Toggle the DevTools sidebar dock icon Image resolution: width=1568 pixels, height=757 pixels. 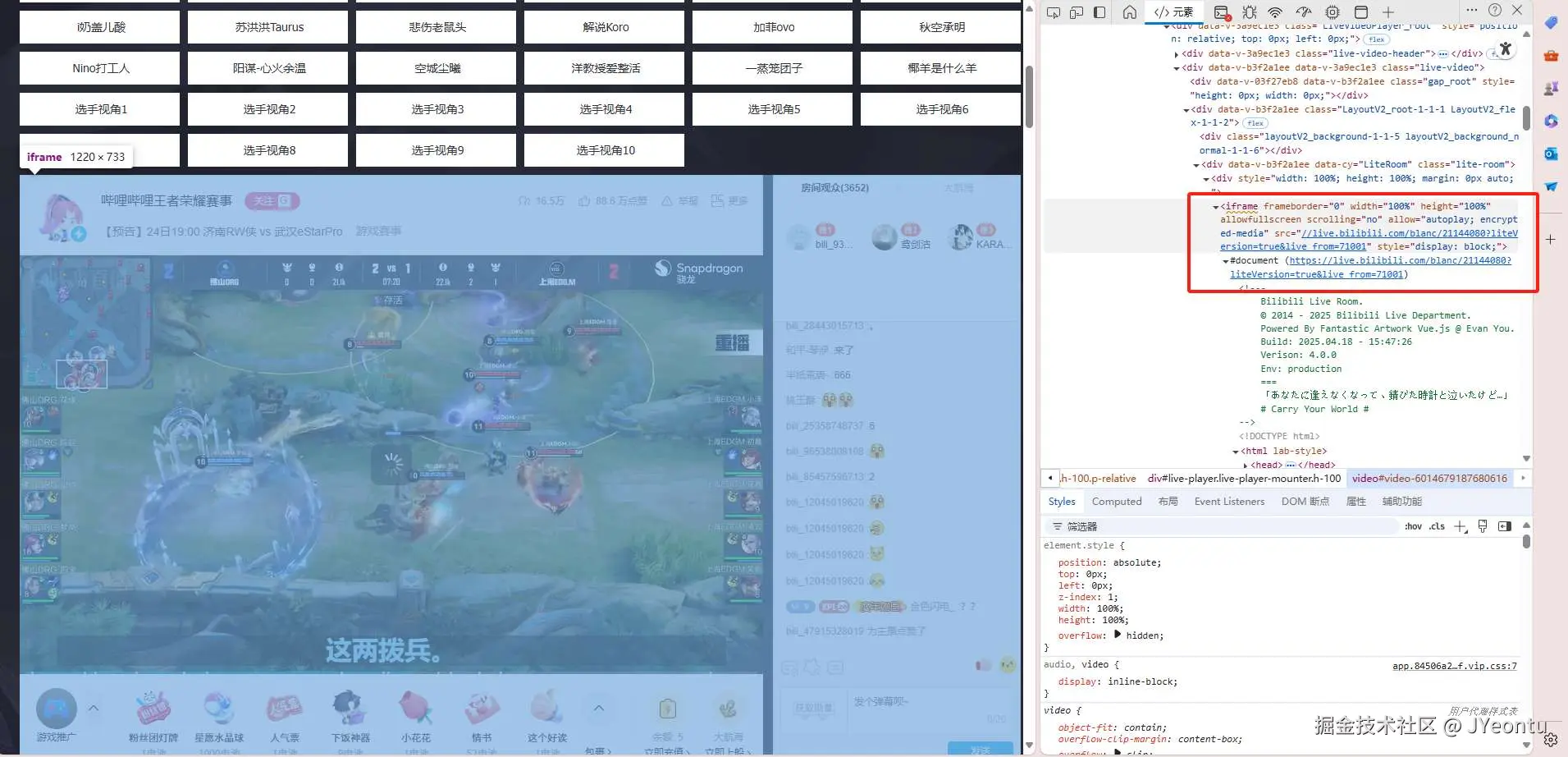(1099, 12)
